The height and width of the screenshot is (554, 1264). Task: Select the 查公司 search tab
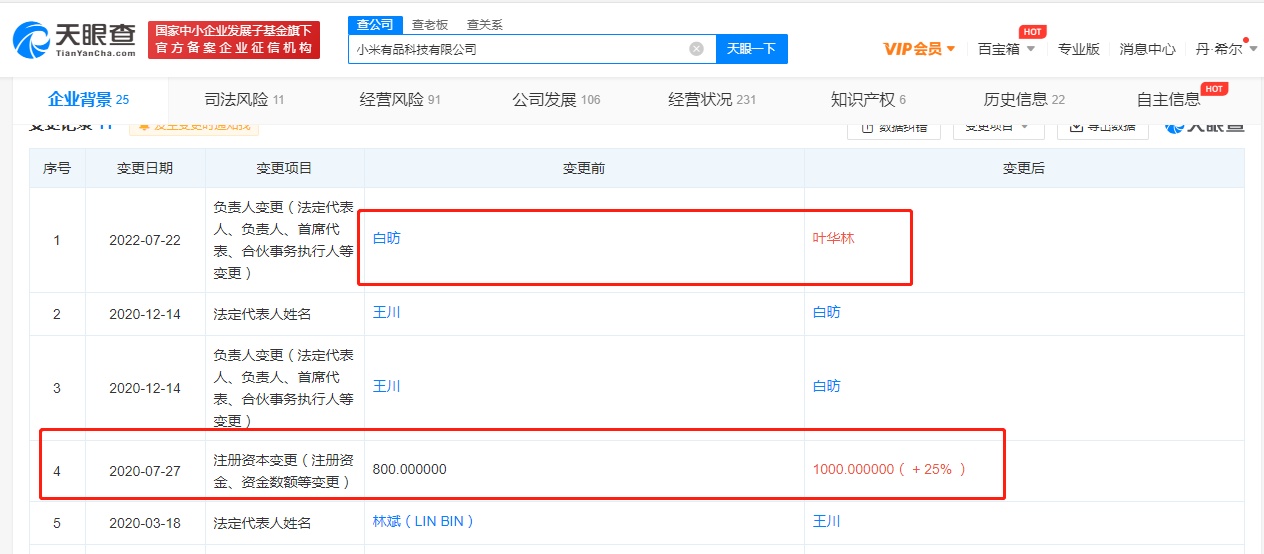coord(376,24)
